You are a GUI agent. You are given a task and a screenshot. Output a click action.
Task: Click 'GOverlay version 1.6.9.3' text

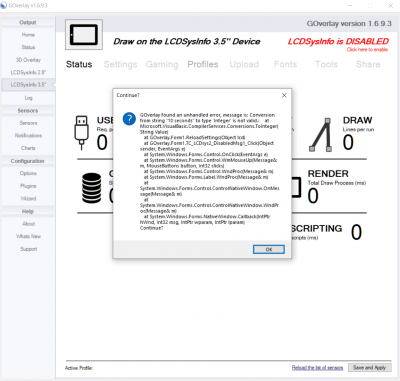[x=349, y=24]
